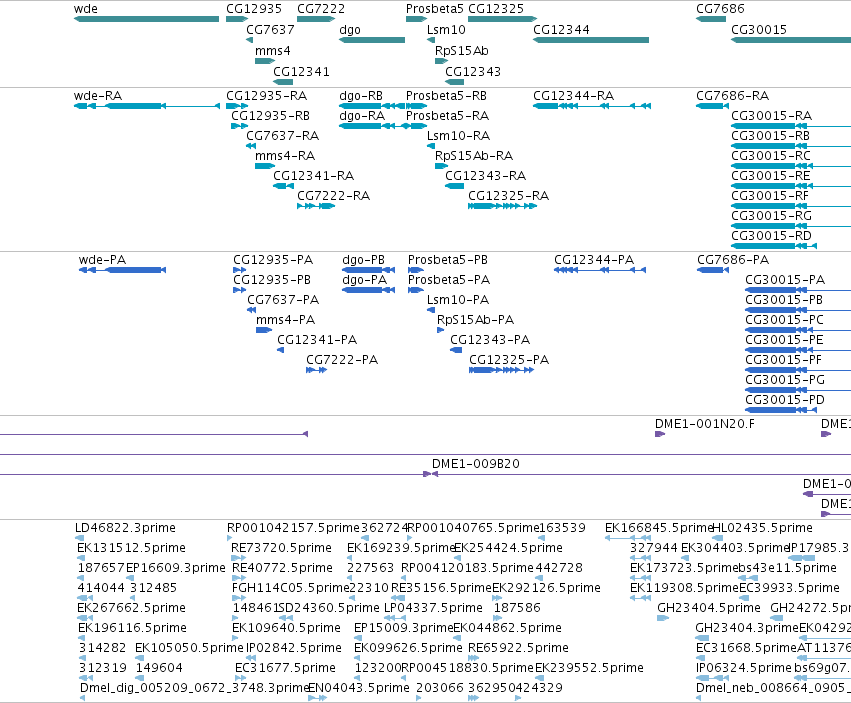Viewport: 851px width, 703px height.
Task: Open the wde-RA transcript label
Action: 98,96
